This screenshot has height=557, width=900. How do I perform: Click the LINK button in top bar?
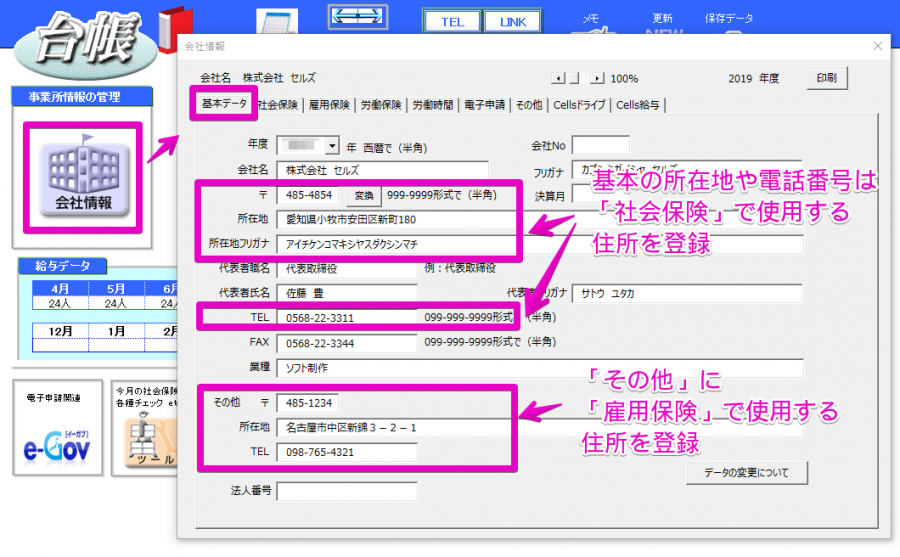point(513,22)
